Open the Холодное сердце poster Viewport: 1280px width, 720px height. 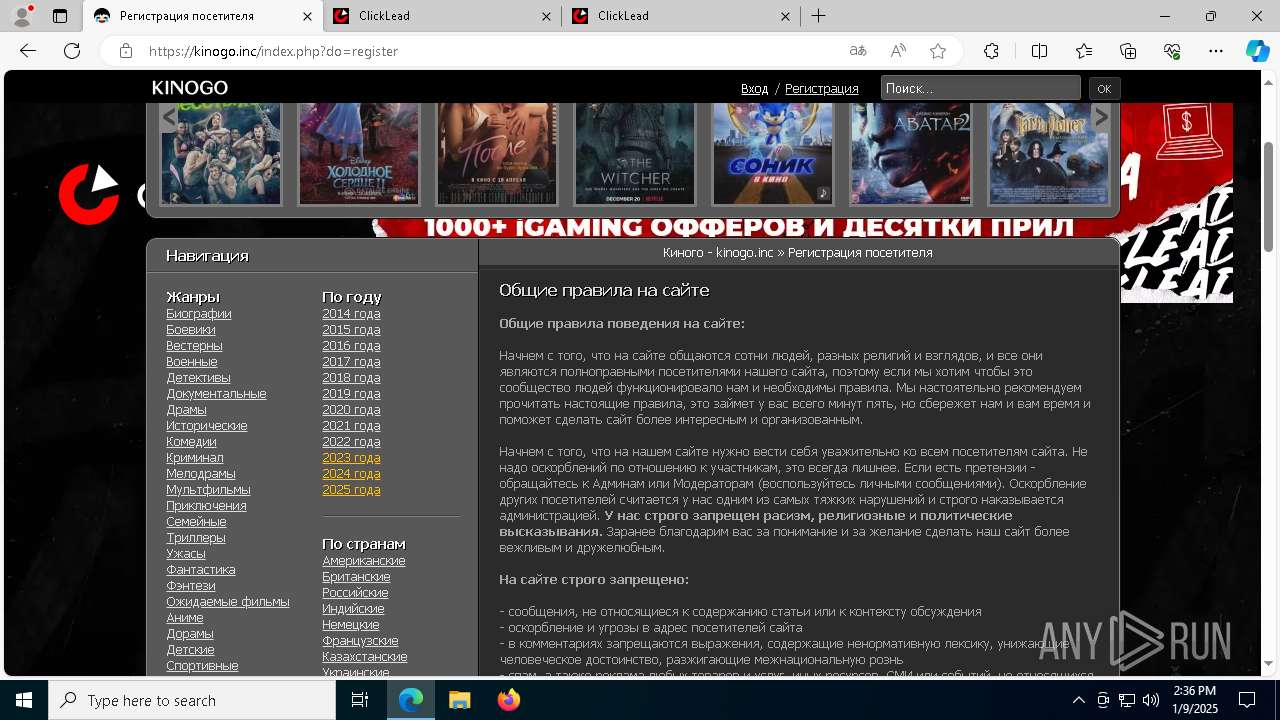coord(359,153)
